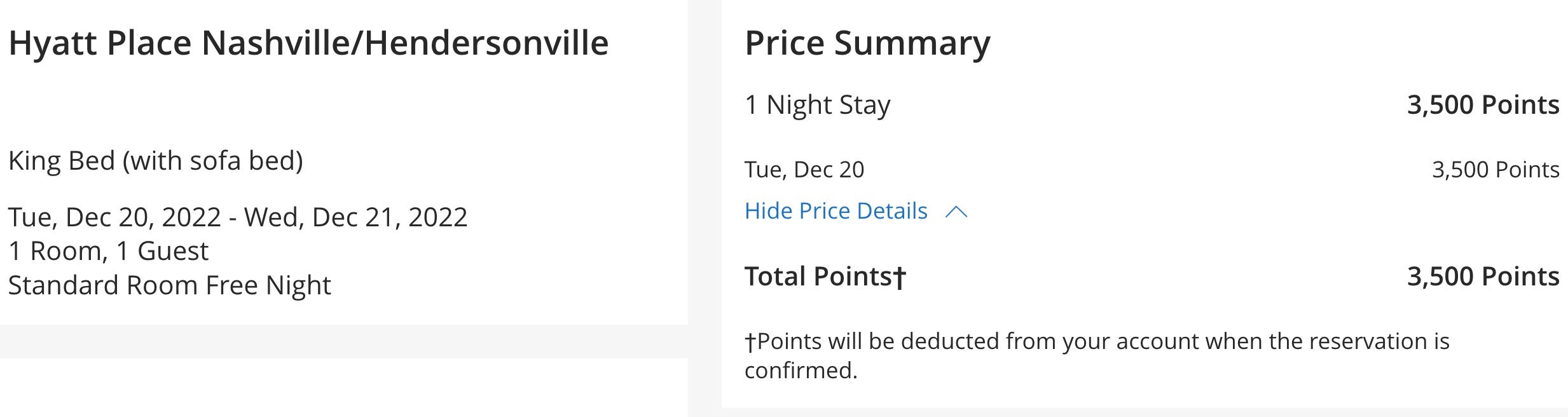Select the Standard Room Free Night rate
The width and height of the screenshot is (1568, 417).
170,285
